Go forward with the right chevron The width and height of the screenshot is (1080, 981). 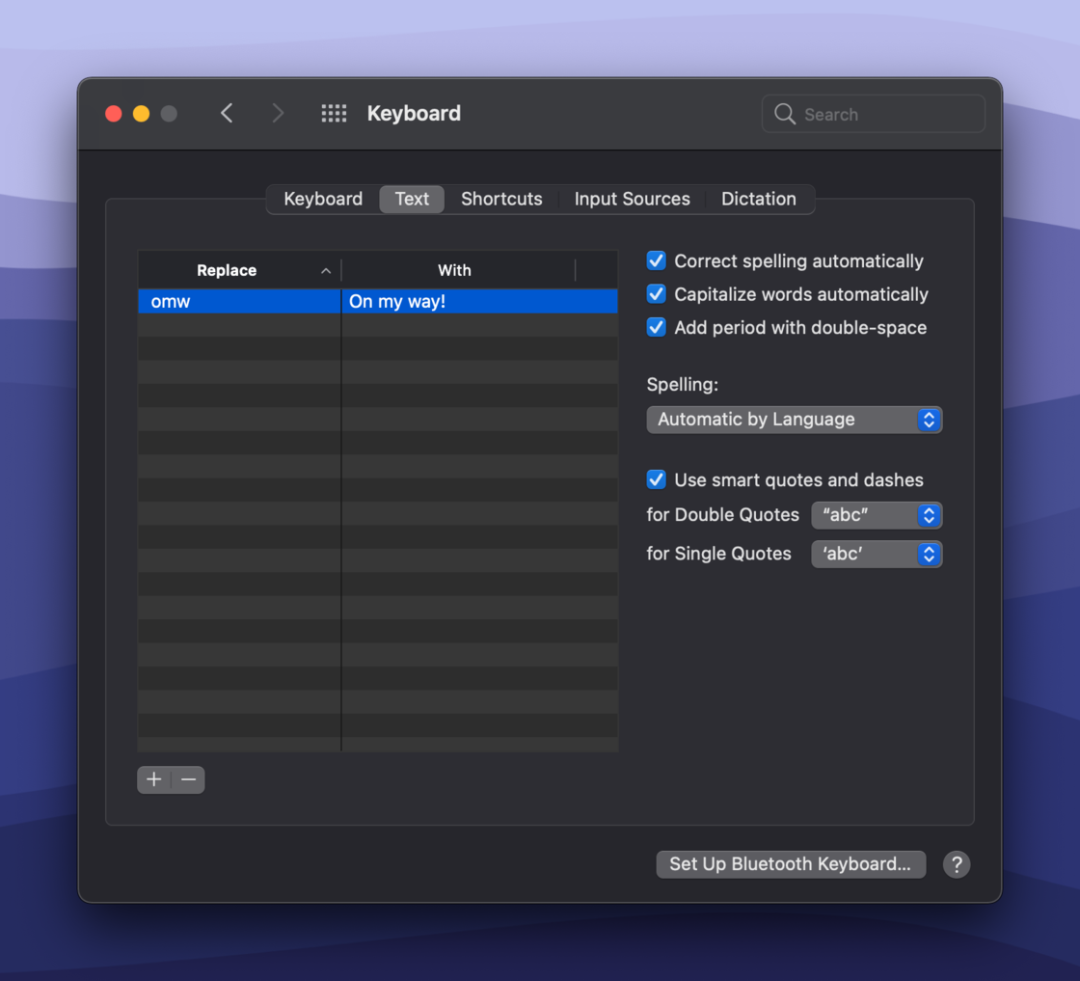tap(277, 113)
